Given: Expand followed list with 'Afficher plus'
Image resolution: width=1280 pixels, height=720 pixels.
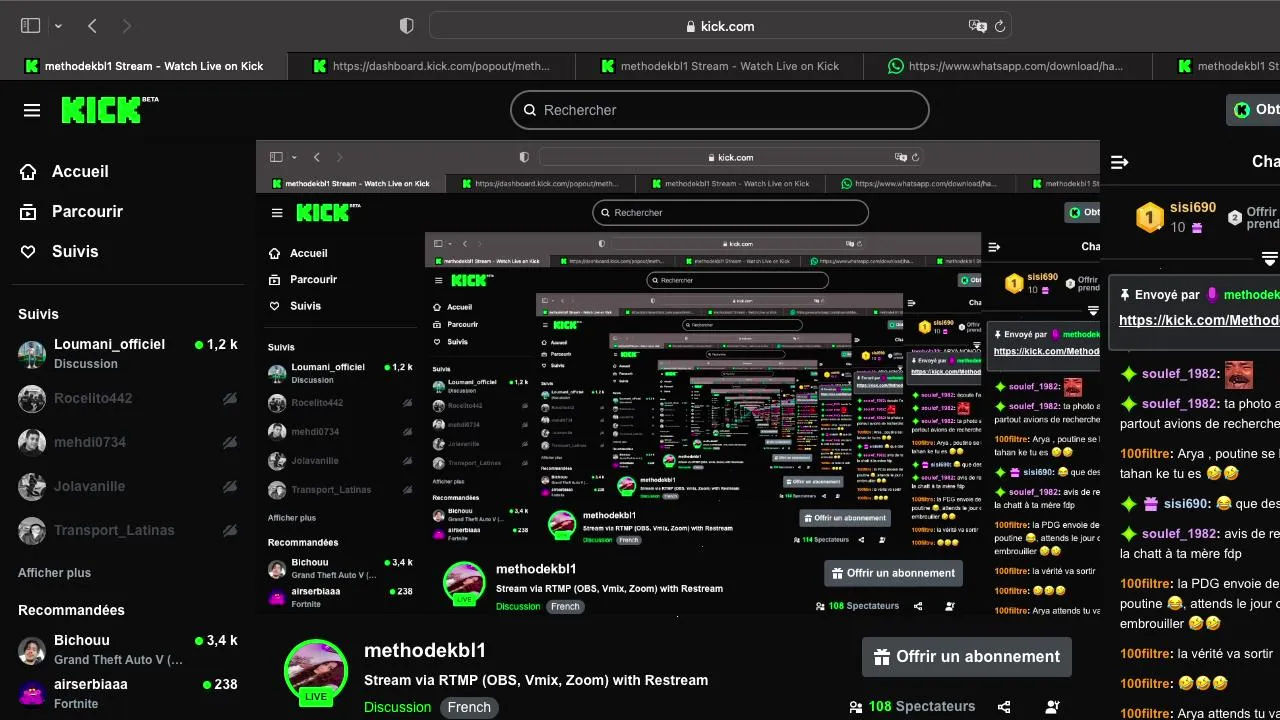Looking at the screenshot, I should point(54,573).
